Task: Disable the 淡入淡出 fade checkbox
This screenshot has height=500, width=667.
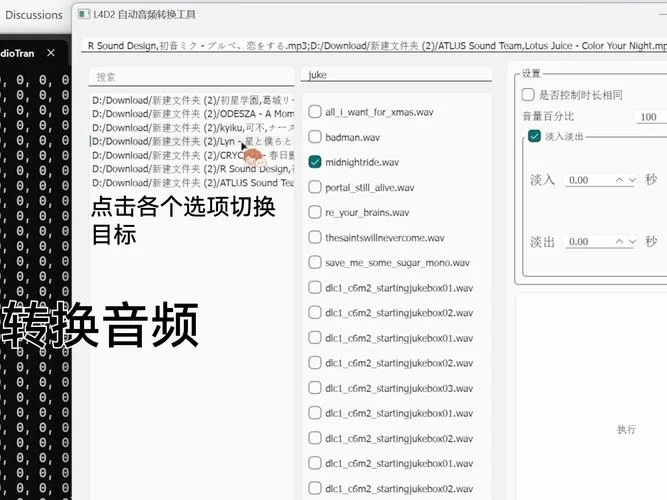Action: click(x=534, y=136)
